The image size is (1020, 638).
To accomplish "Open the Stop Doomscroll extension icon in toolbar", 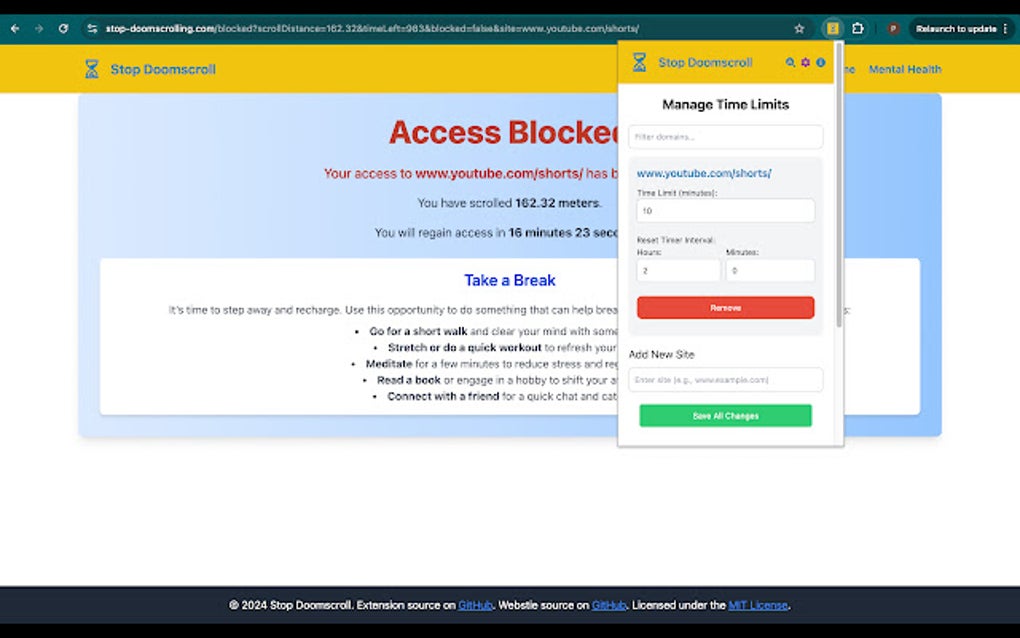I will (x=832, y=28).
